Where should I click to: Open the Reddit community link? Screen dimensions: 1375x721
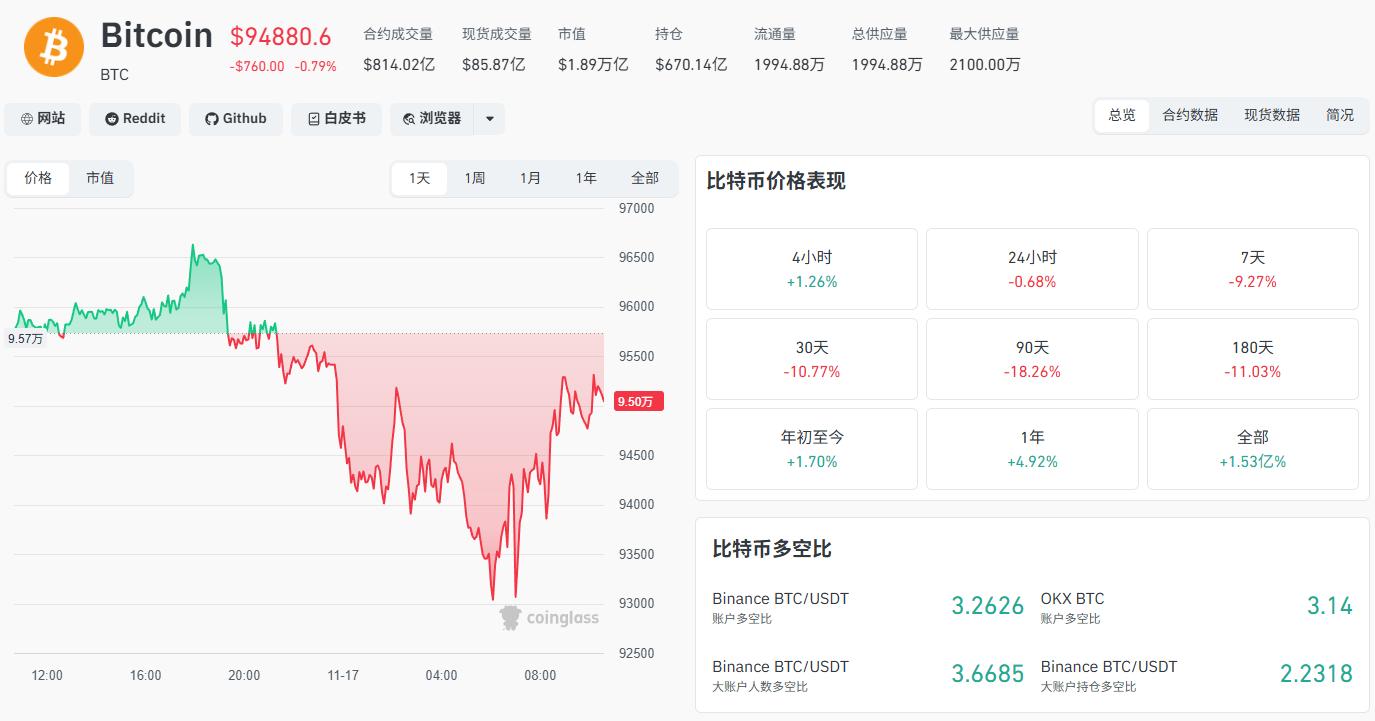pos(134,118)
